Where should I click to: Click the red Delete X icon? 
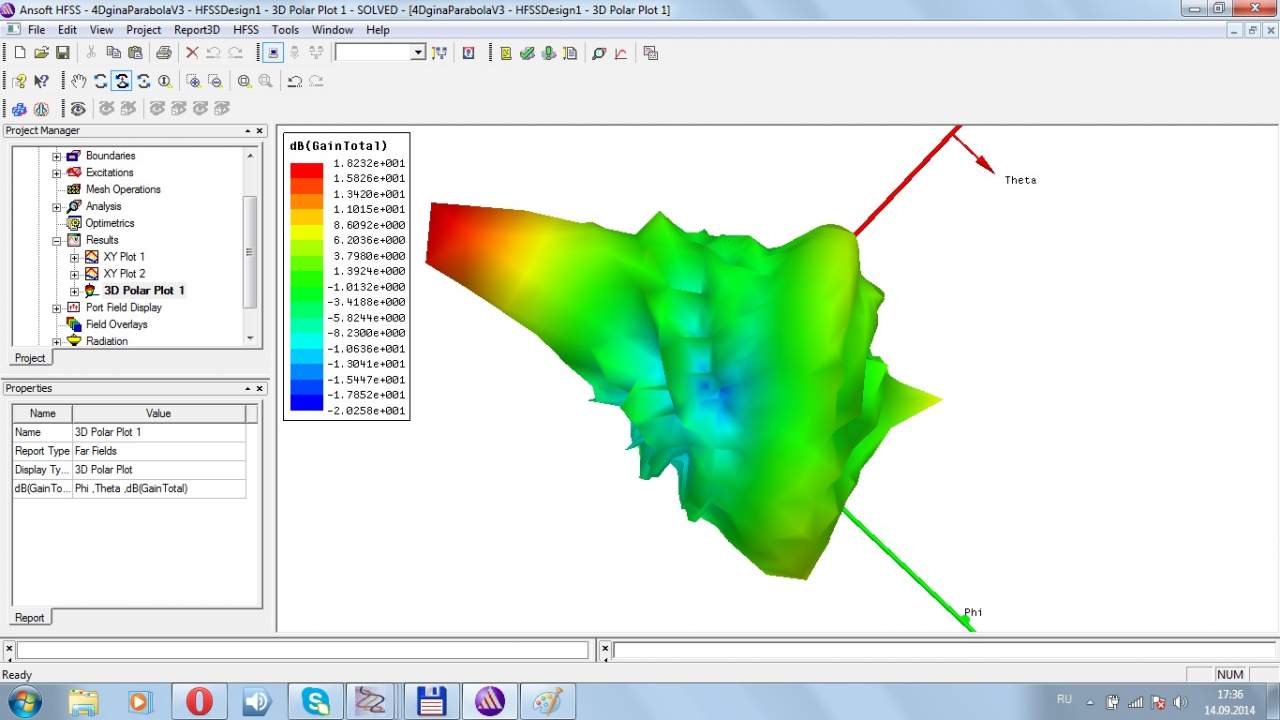click(192, 53)
